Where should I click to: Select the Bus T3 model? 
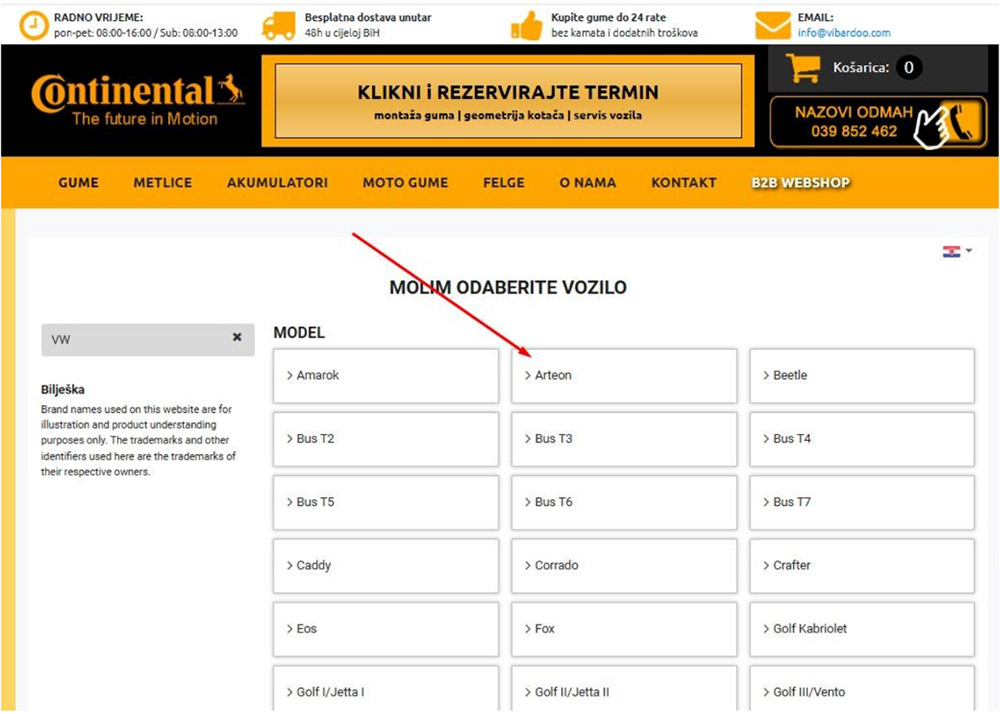(x=624, y=439)
